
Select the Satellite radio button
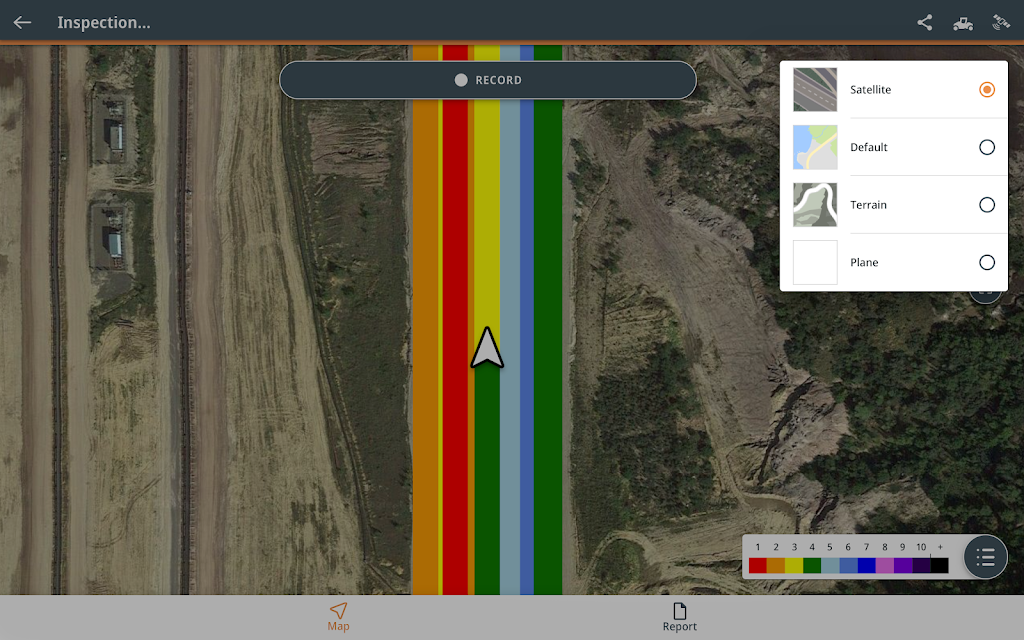click(987, 89)
